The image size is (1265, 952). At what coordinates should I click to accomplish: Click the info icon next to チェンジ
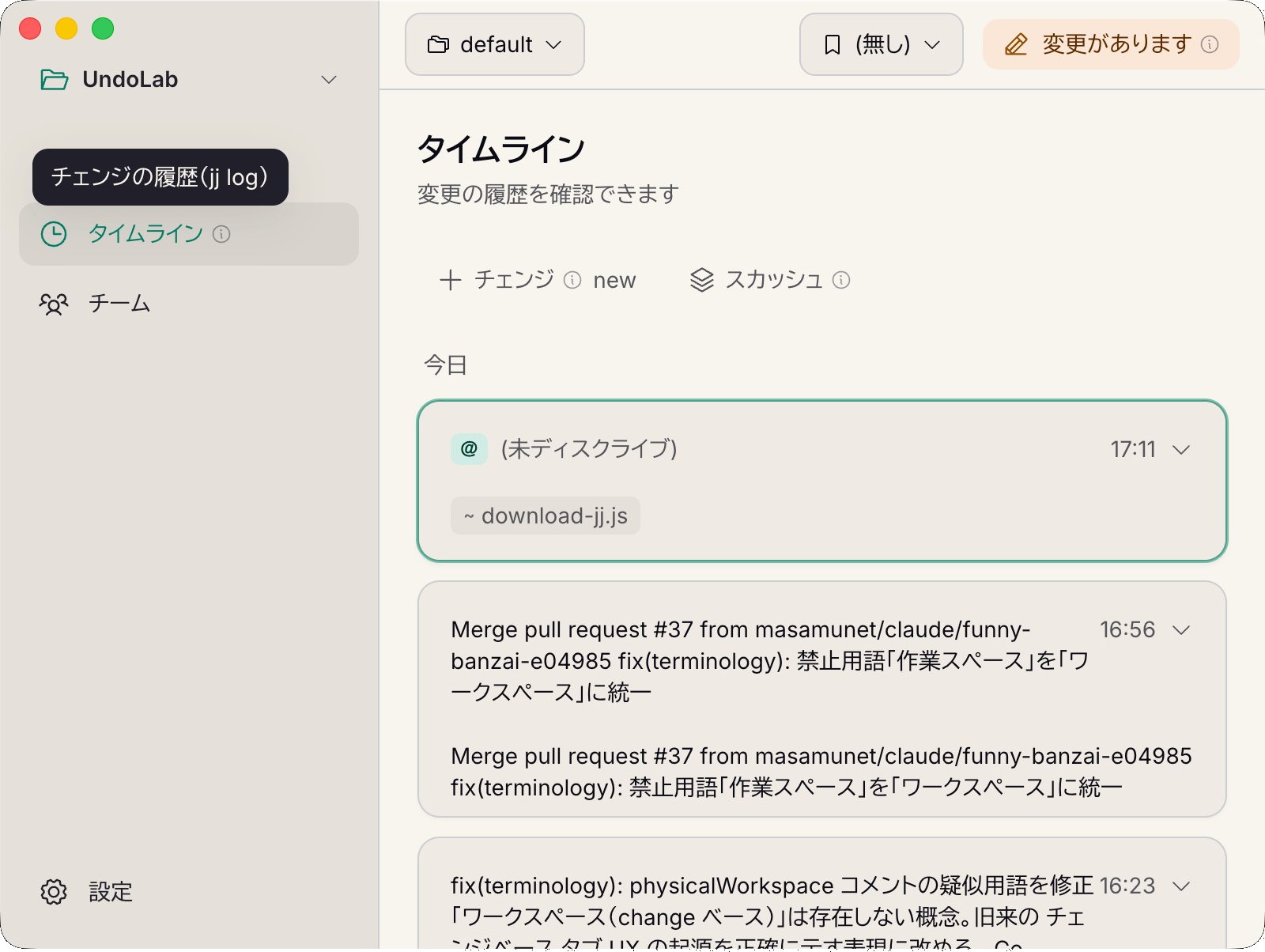pos(572,280)
